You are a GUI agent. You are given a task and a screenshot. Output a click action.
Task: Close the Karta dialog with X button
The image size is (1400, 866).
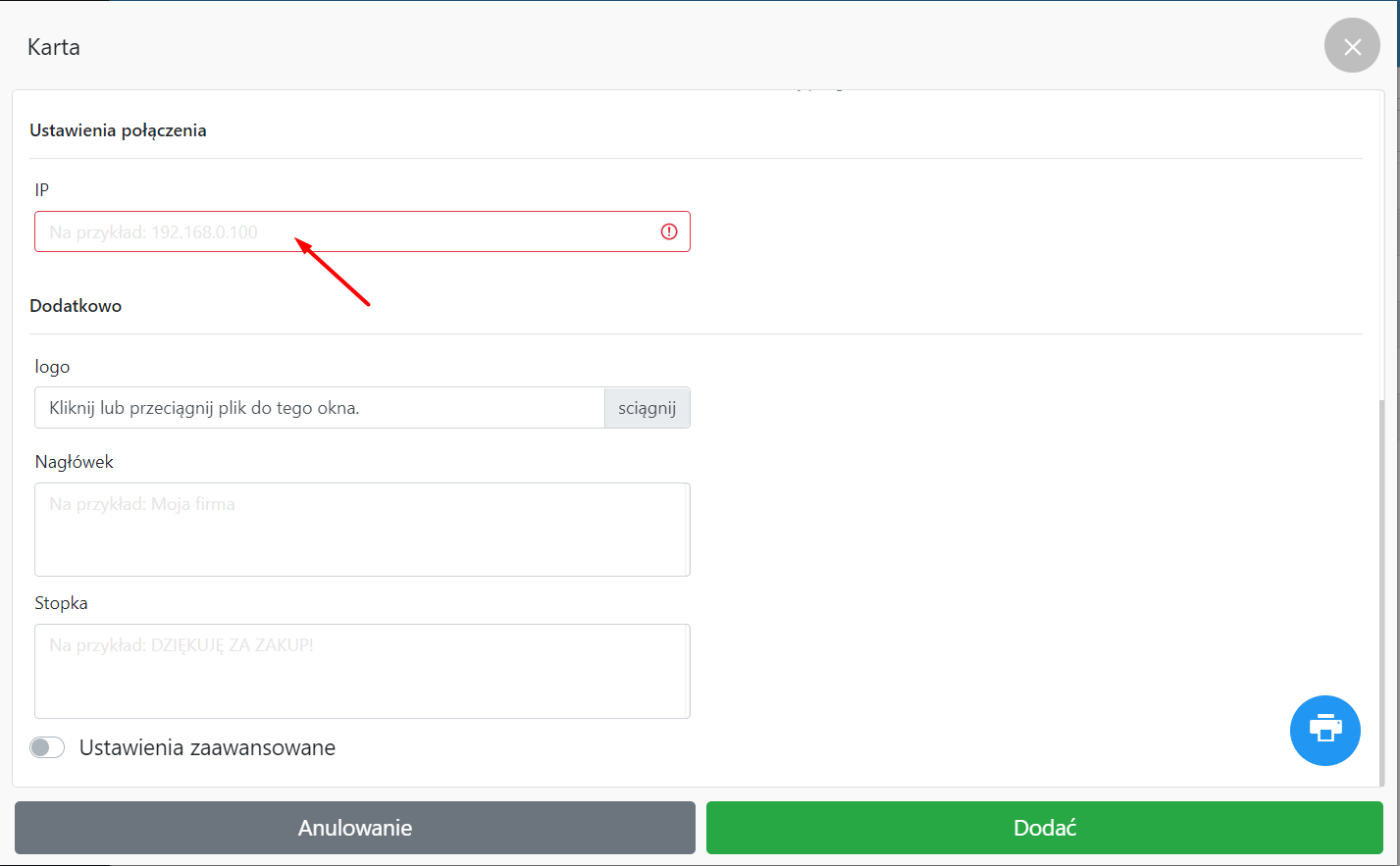click(1352, 46)
